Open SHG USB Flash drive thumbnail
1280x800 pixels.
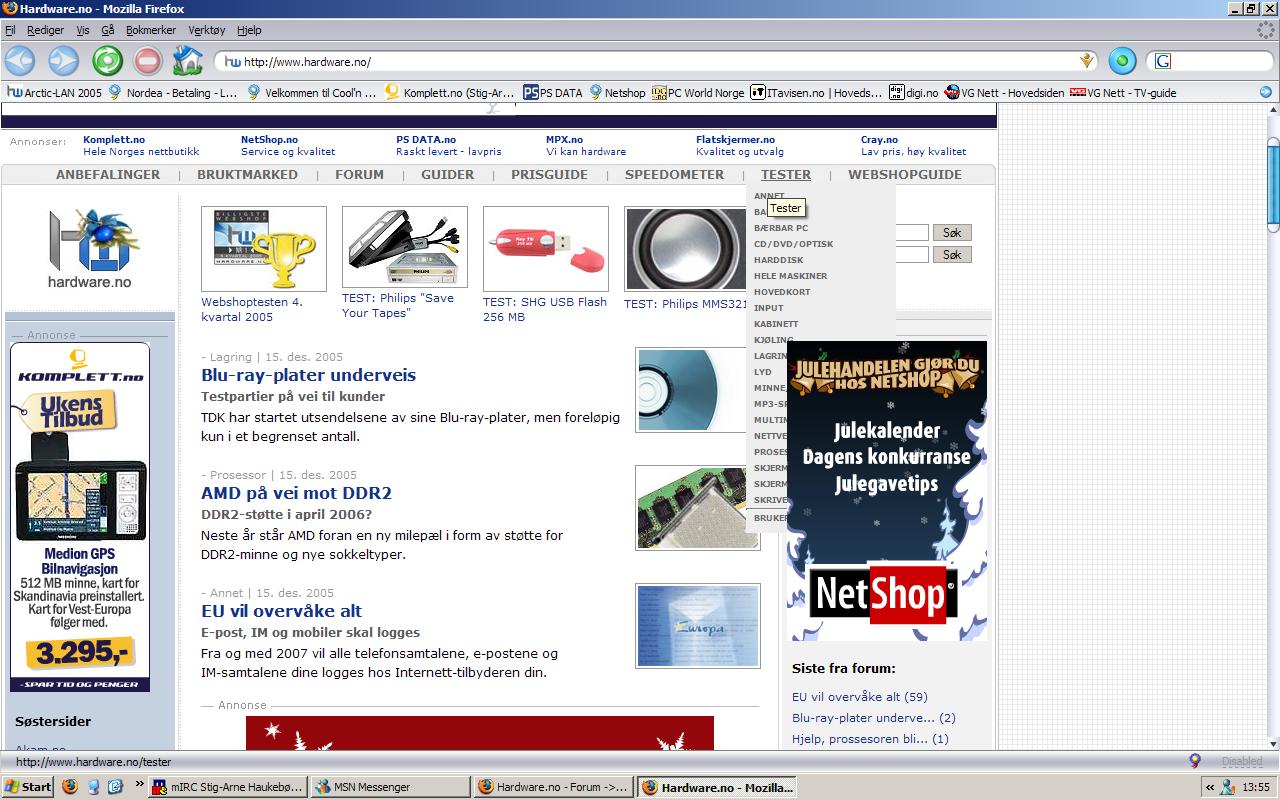point(546,249)
